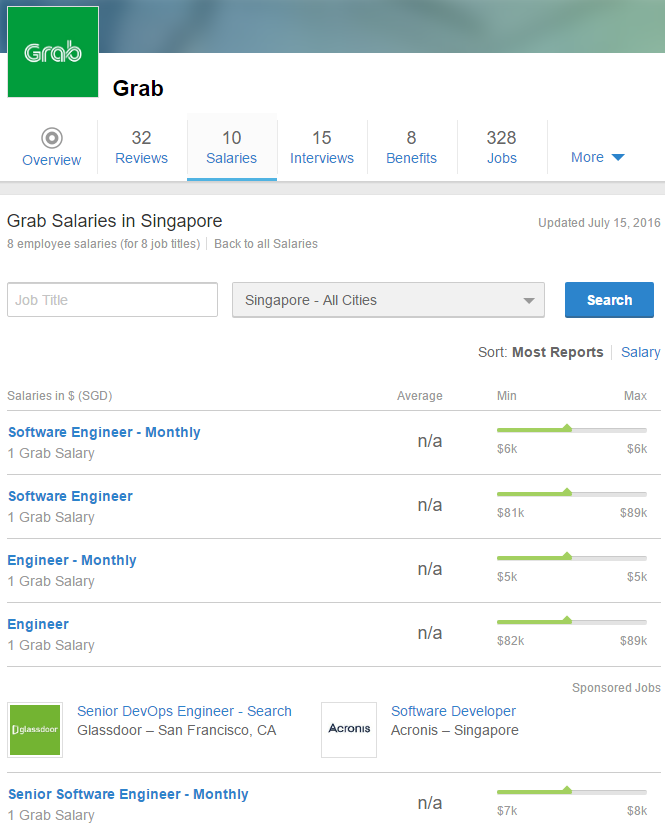
Task: Open Senior Software Engineer - Monthly salary entry
Action: pos(128,795)
